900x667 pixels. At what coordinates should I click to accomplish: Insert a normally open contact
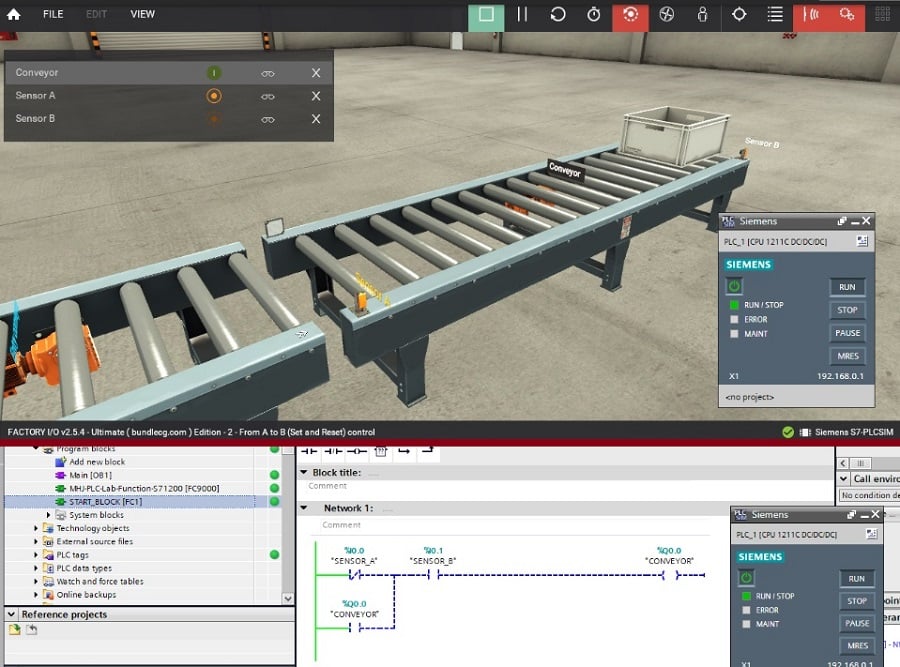point(309,451)
